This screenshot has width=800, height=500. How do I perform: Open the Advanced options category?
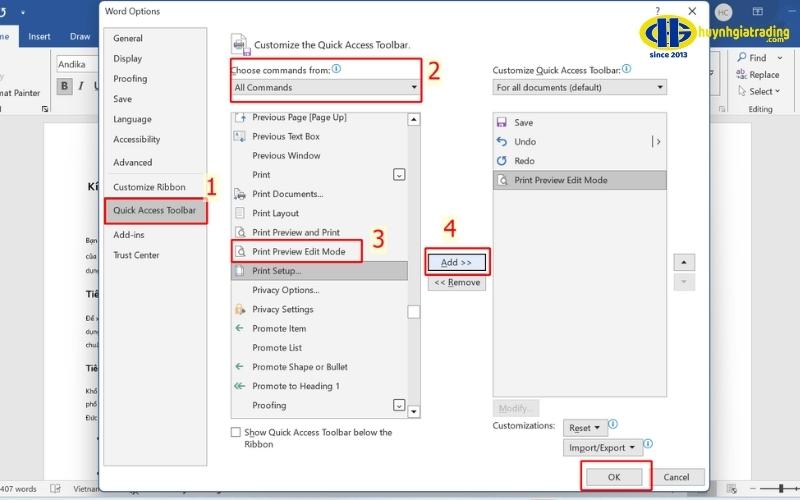[x=133, y=162]
